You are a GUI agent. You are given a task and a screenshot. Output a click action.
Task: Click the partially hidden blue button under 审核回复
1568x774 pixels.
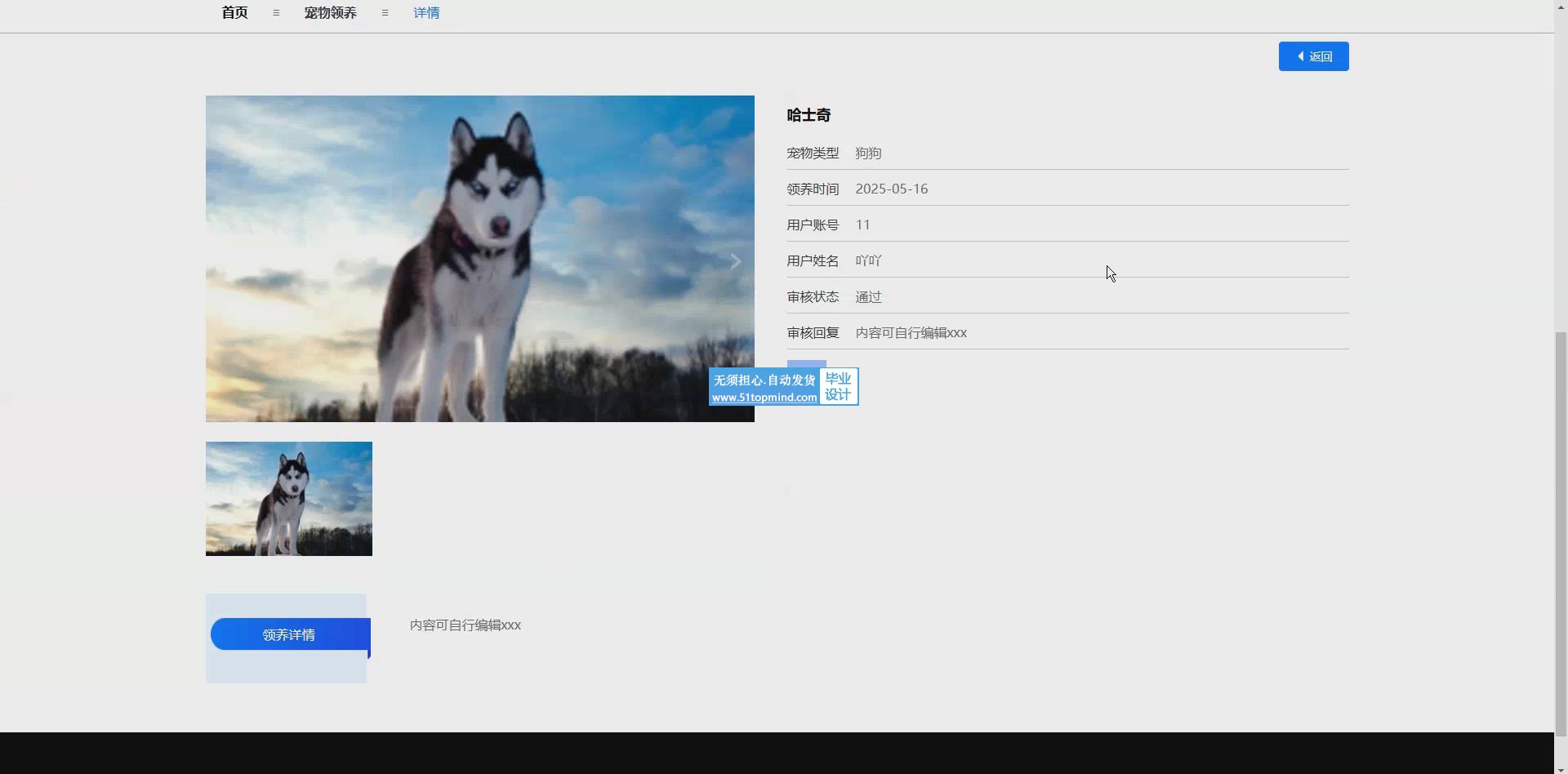pos(806,364)
